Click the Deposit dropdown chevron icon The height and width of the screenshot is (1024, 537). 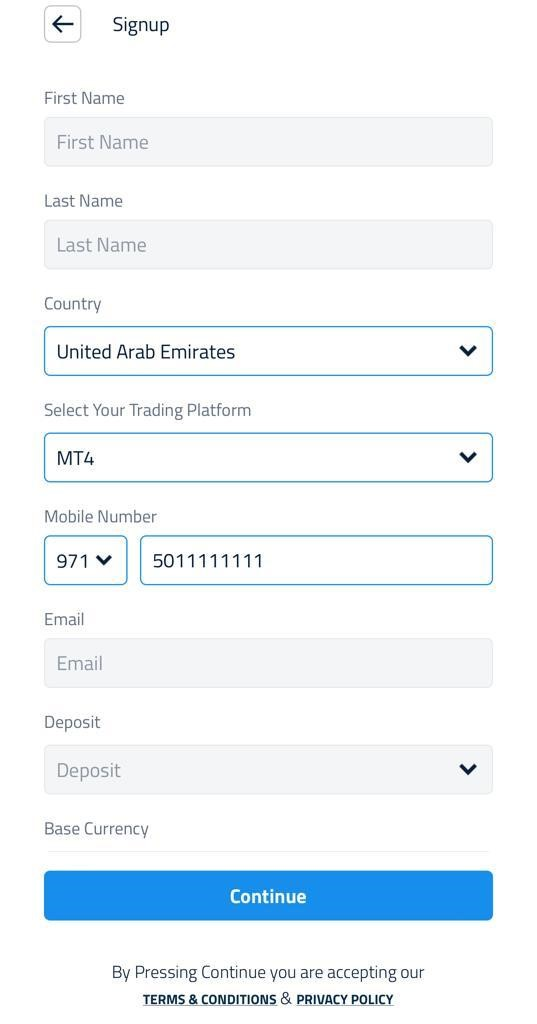coord(468,769)
